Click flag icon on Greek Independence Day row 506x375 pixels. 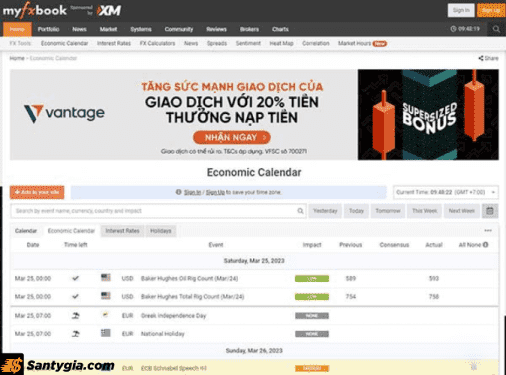point(106,314)
